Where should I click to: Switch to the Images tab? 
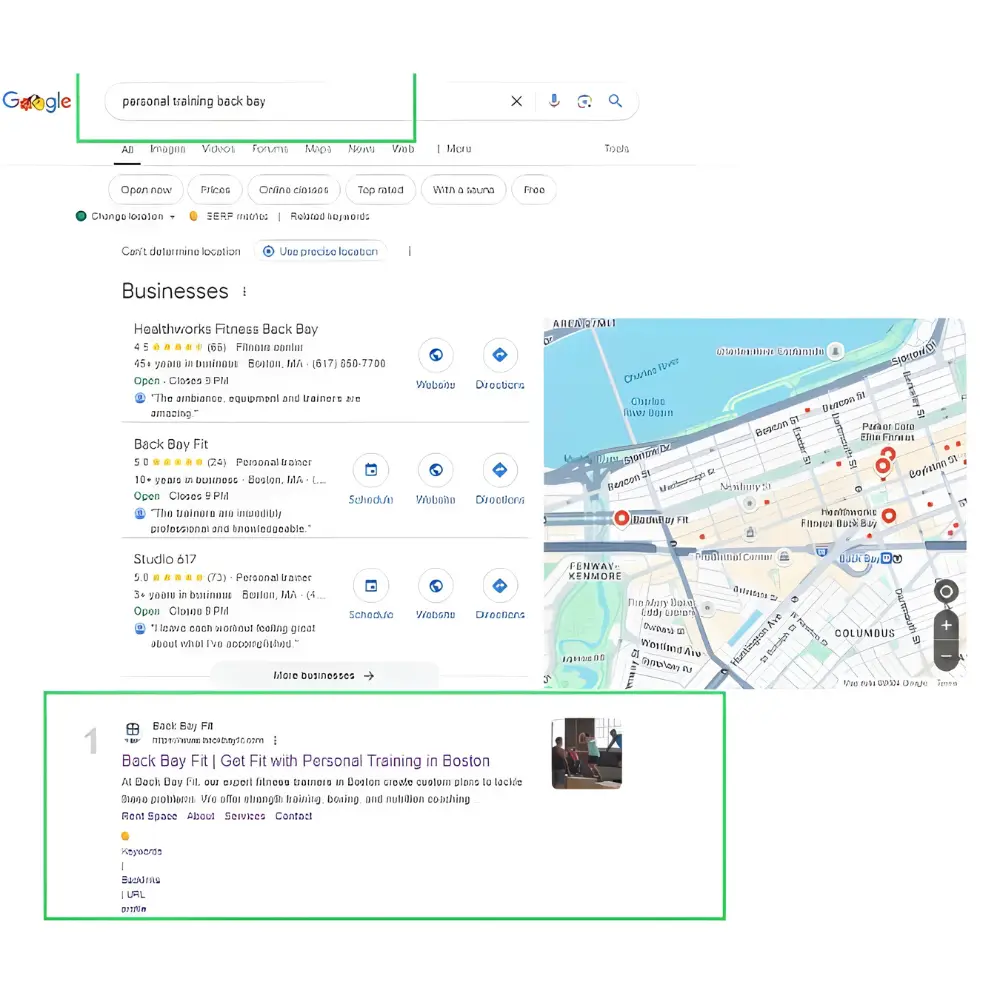tap(168, 149)
